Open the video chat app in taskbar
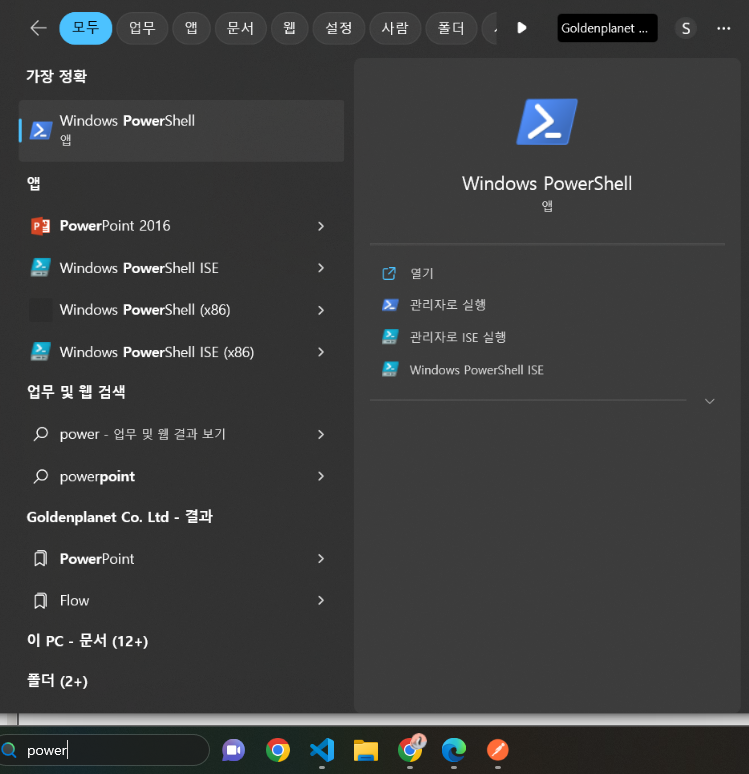Image resolution: width=749 pixels, height=774 pixels. [234, 750]
